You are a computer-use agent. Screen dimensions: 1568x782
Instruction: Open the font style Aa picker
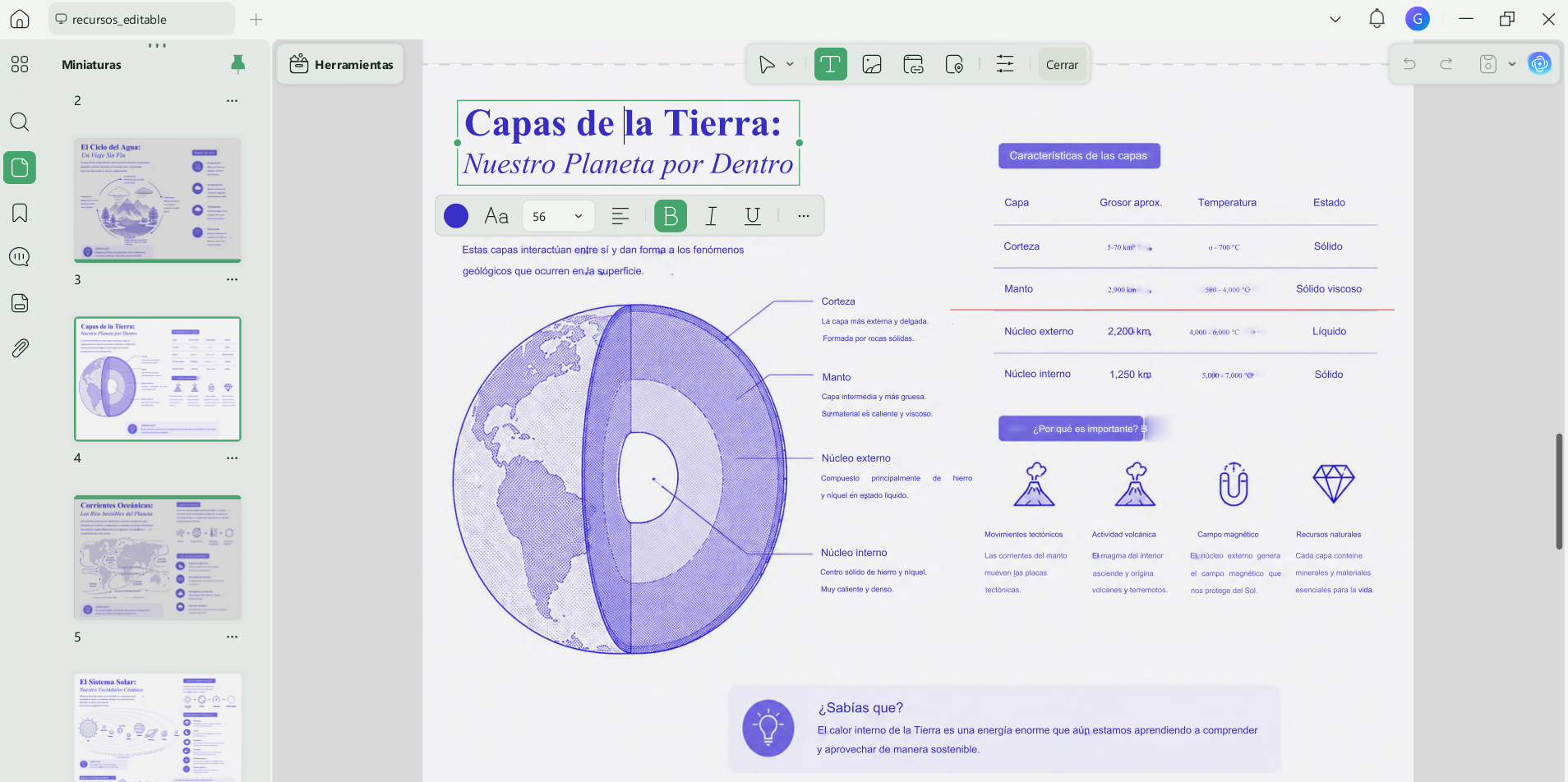pos(496,216)
